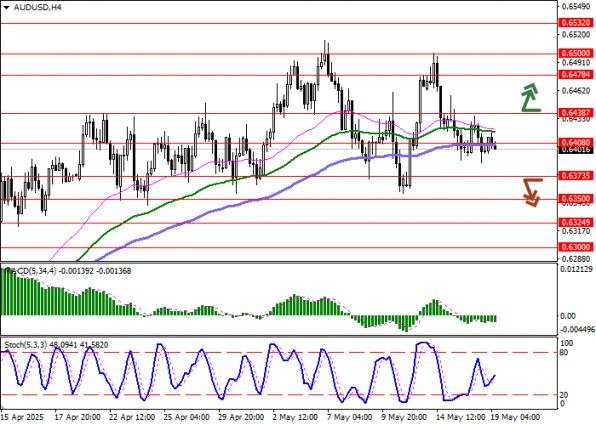Click the Stochastic 100 scale label
The height and width of the screenshot is (425, 596).
tap(567, 343)
